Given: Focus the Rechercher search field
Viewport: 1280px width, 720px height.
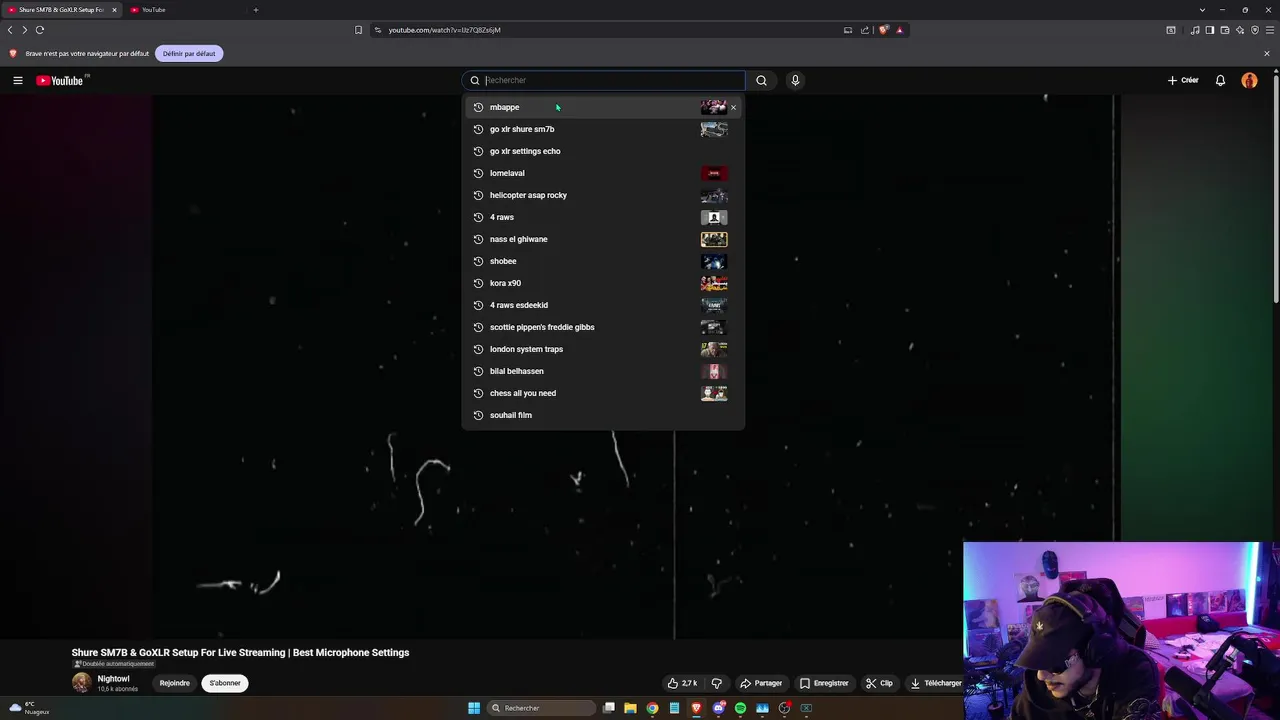Looking at the screenshot, I should click(x=603, y=80).
